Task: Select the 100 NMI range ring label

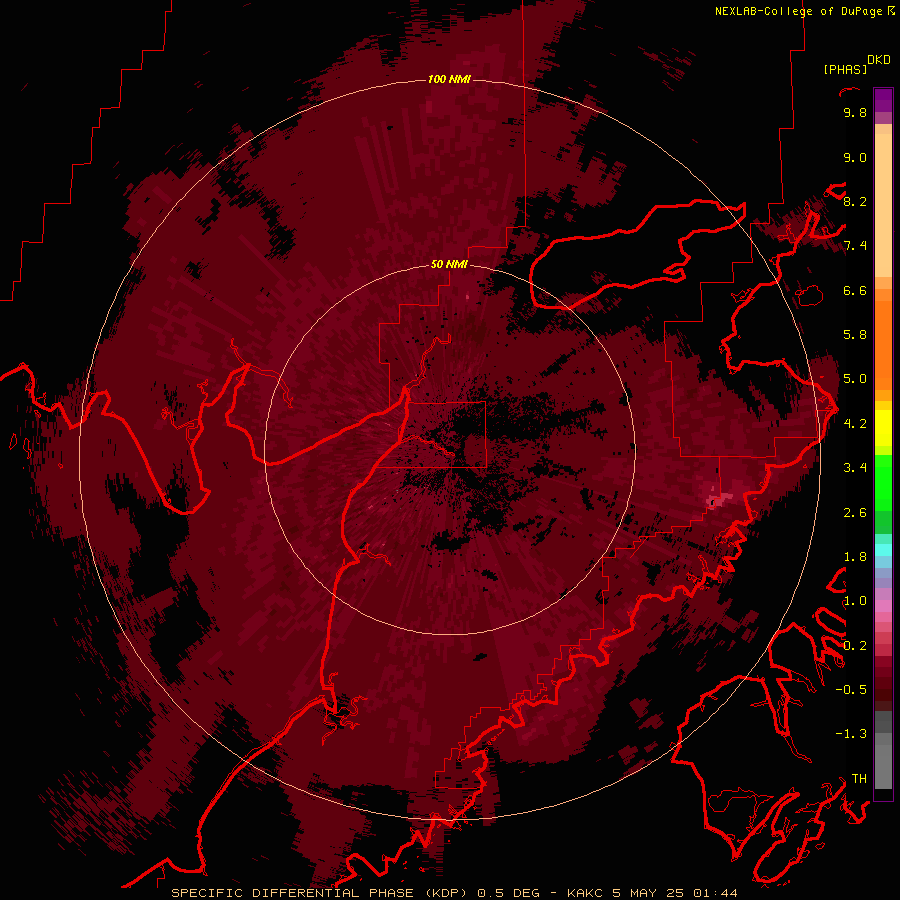Action: pyautogui.click(x=449, y=79)
